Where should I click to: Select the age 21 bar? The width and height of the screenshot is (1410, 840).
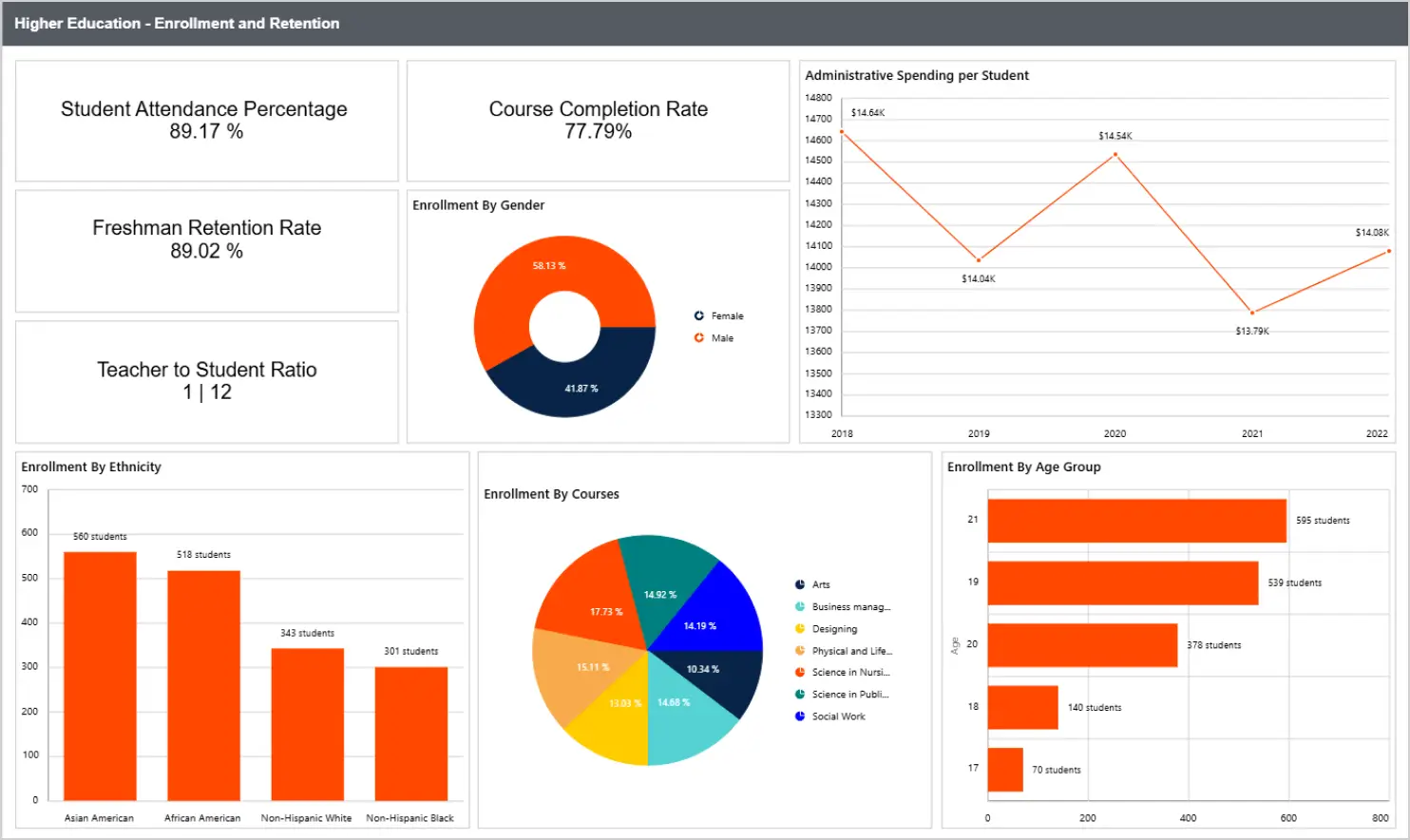click(x=1136, y=521)
